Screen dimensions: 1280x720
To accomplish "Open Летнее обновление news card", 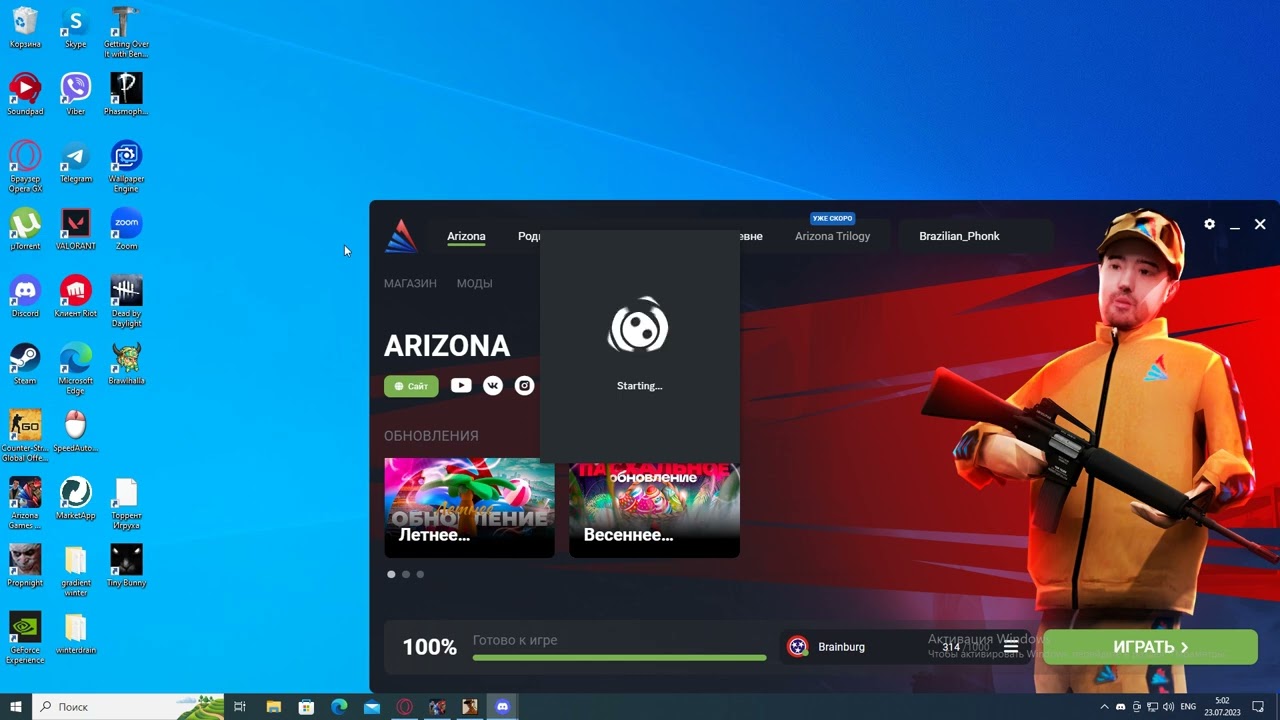I will click(x=469, y=507).
